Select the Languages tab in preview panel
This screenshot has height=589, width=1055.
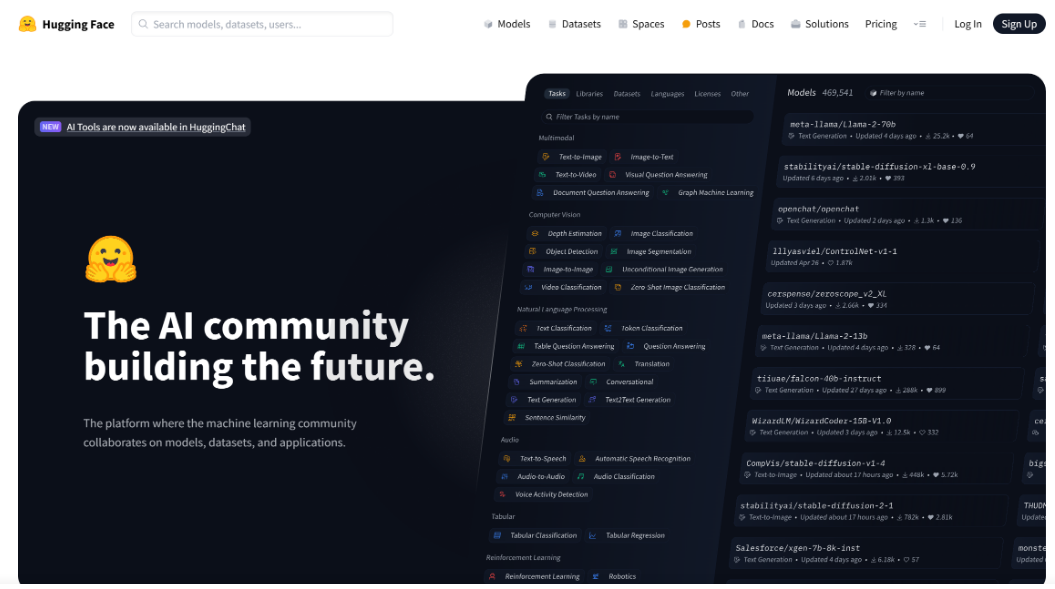tap(667, 94)
